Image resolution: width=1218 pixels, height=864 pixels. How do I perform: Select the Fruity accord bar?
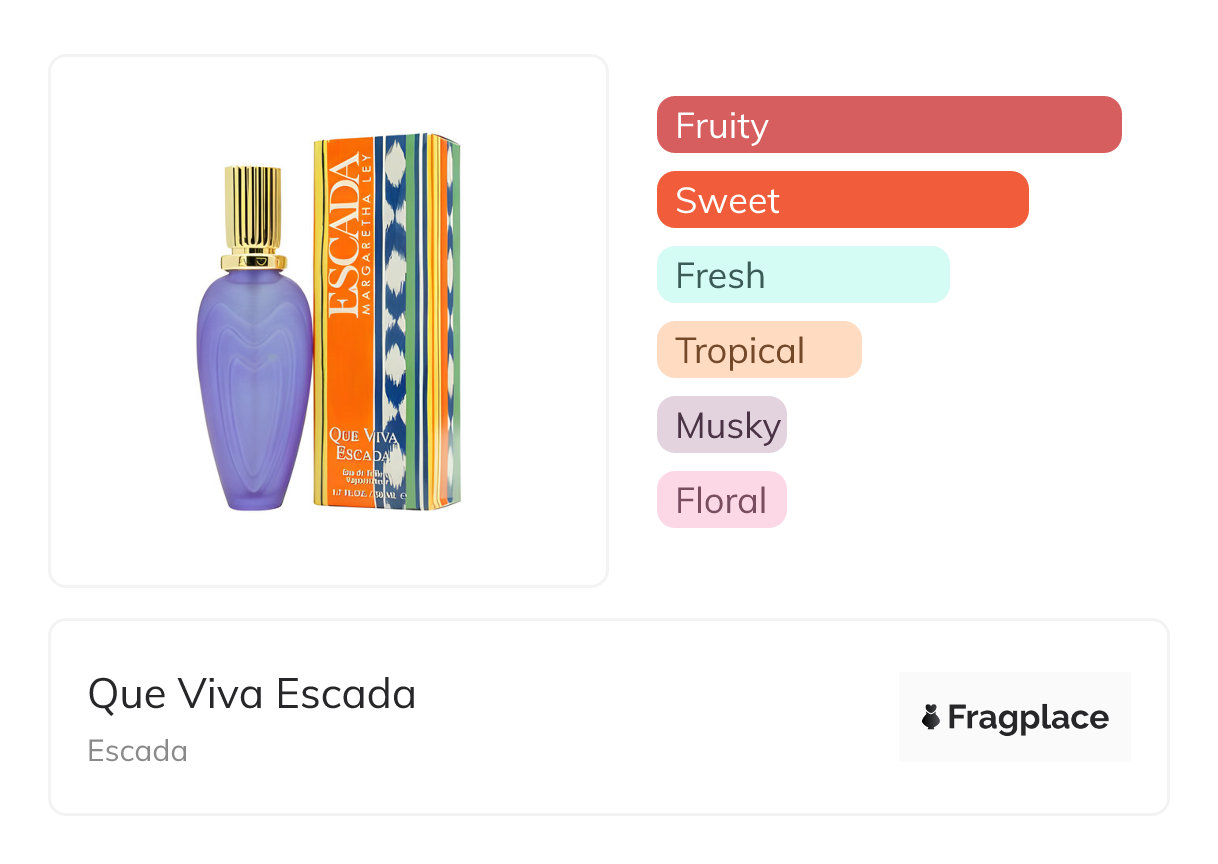(x=889, y=125)
